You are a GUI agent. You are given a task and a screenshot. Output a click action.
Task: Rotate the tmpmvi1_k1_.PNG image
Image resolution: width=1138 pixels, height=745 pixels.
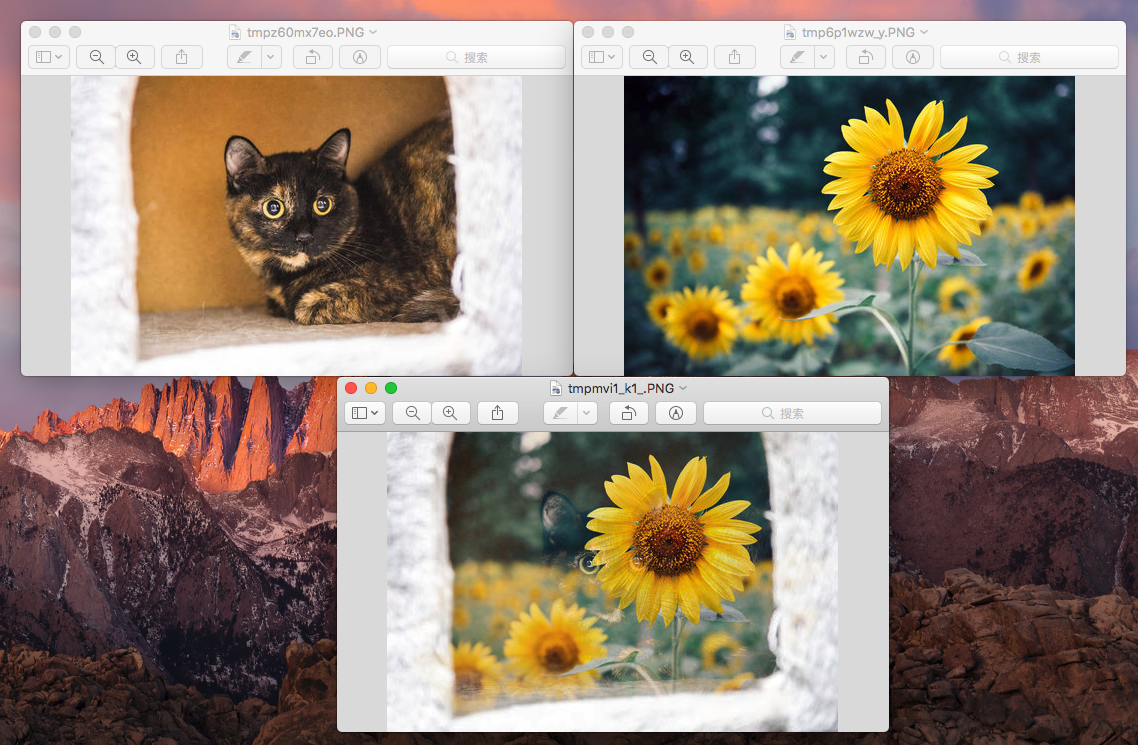click(x=629, y=413)
